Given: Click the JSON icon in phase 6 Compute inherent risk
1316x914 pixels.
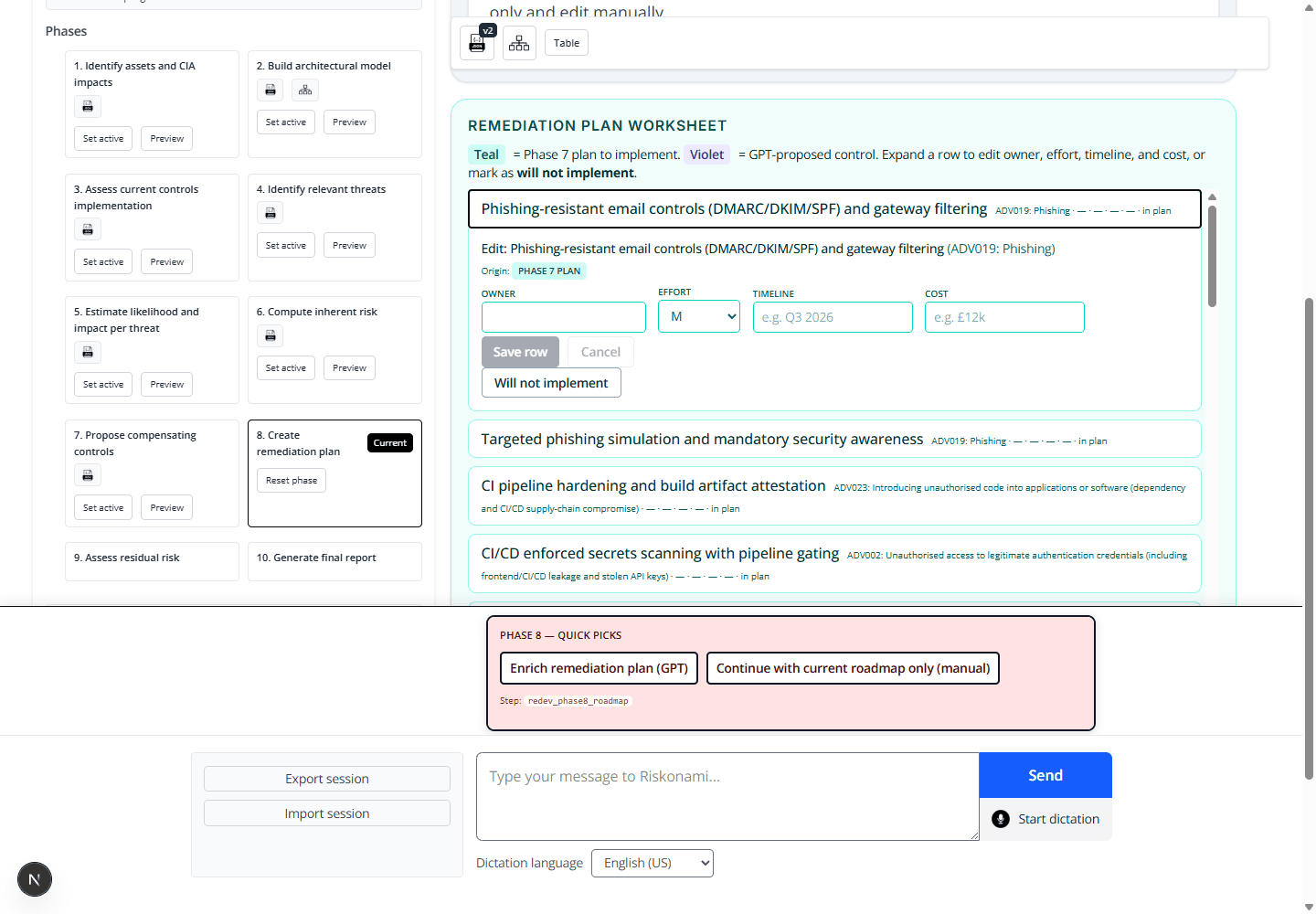Looking at the screenshot, I should (271, 335).
